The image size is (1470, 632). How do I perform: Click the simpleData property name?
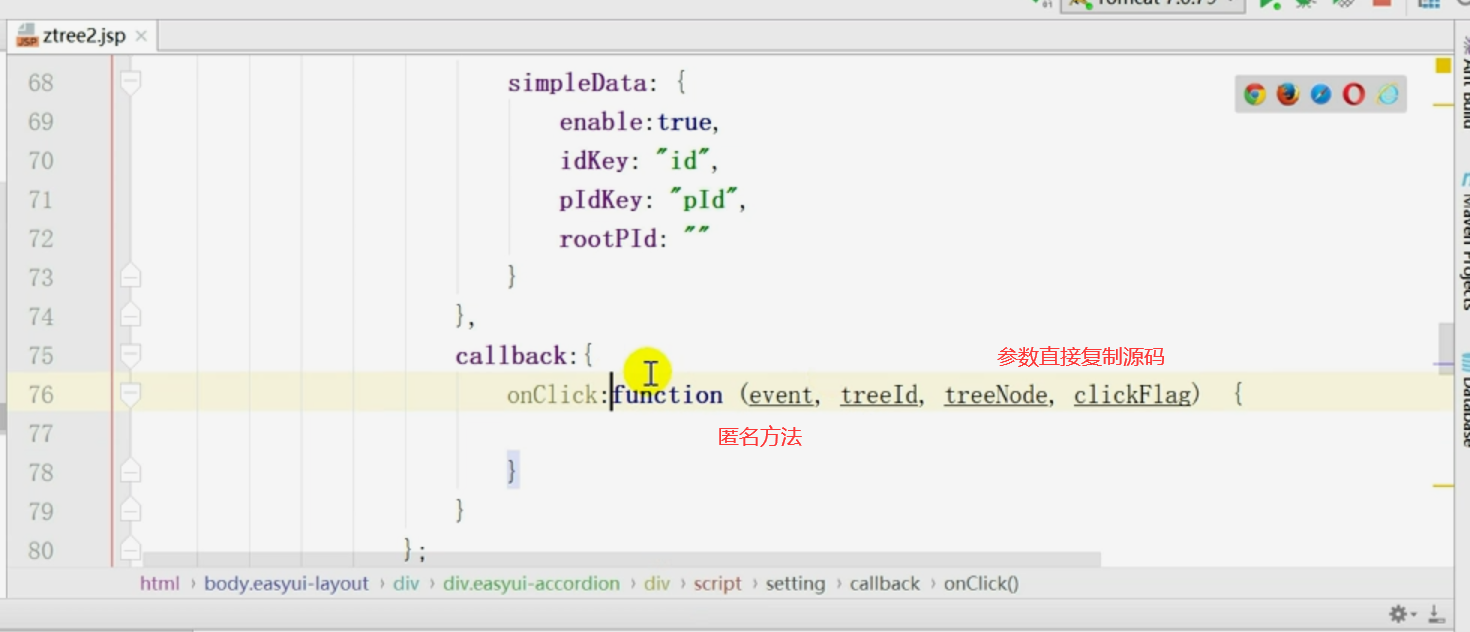[578, 83]
